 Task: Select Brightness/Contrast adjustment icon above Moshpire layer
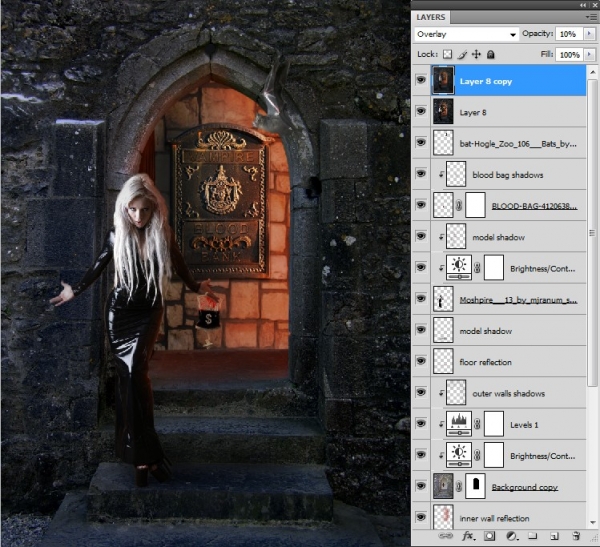(459, 267)
